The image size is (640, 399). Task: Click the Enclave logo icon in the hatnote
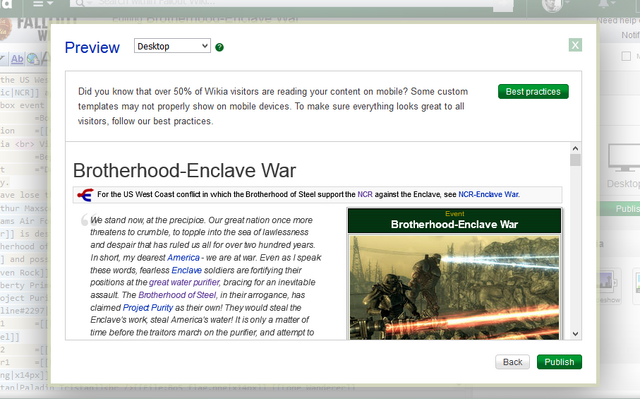[x=85, y=195]
